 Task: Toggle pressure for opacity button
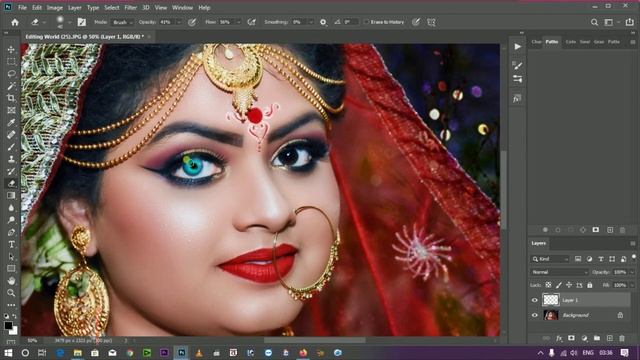click(x=192, y=22)
